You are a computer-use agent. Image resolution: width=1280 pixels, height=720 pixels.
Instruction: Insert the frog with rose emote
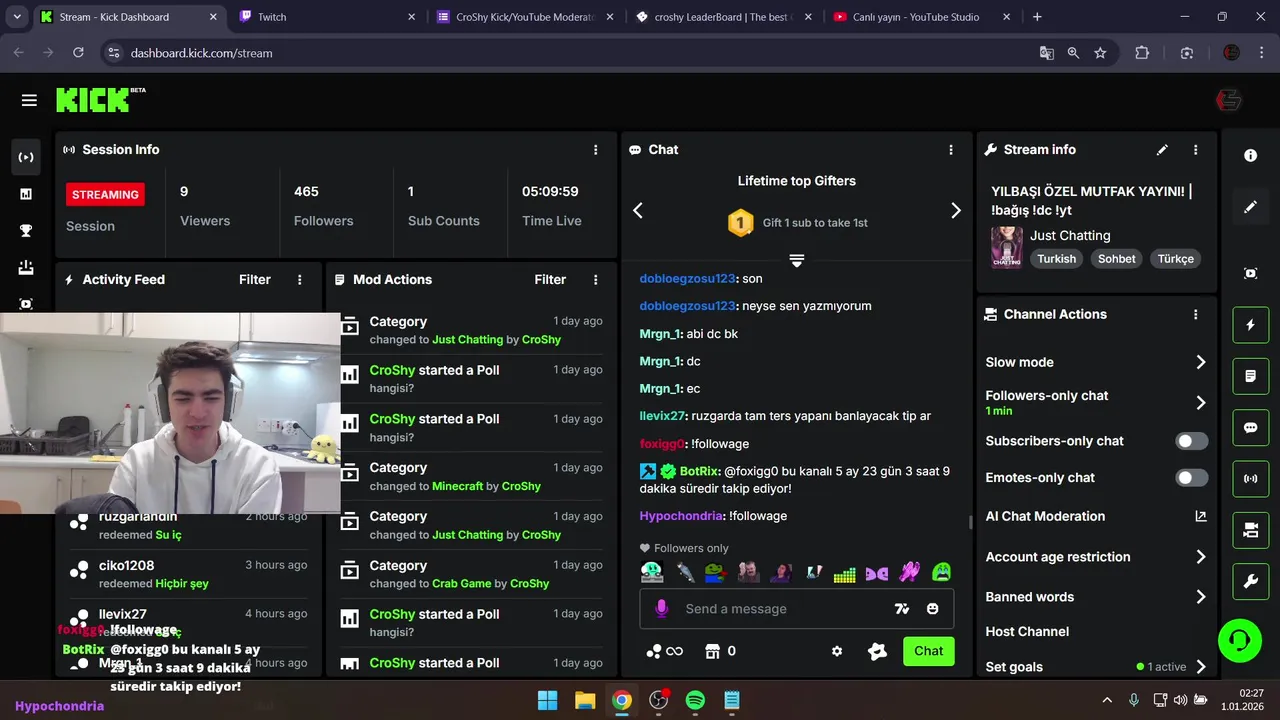click(715, 573)
